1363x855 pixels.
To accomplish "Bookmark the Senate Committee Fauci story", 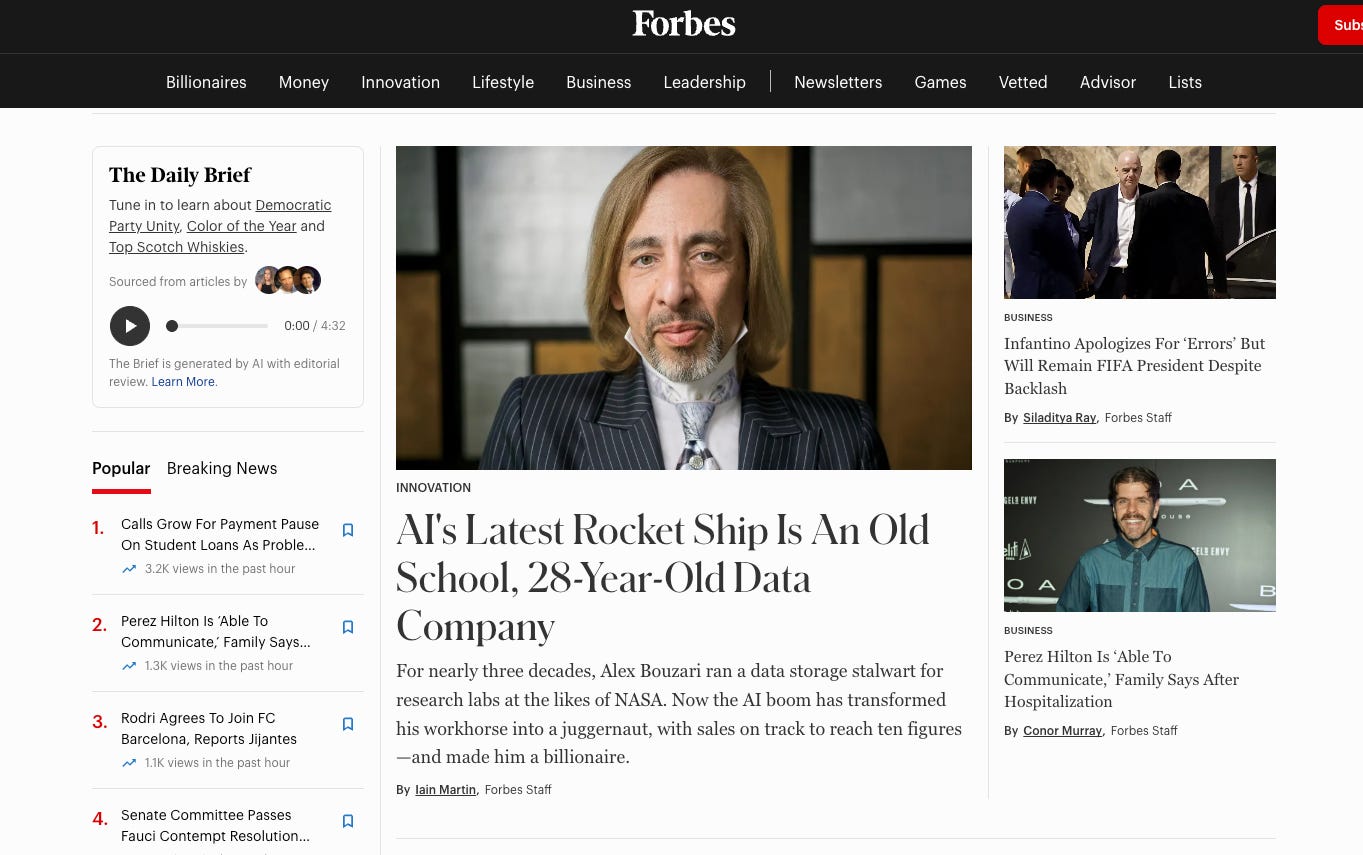I will (348, 821).
